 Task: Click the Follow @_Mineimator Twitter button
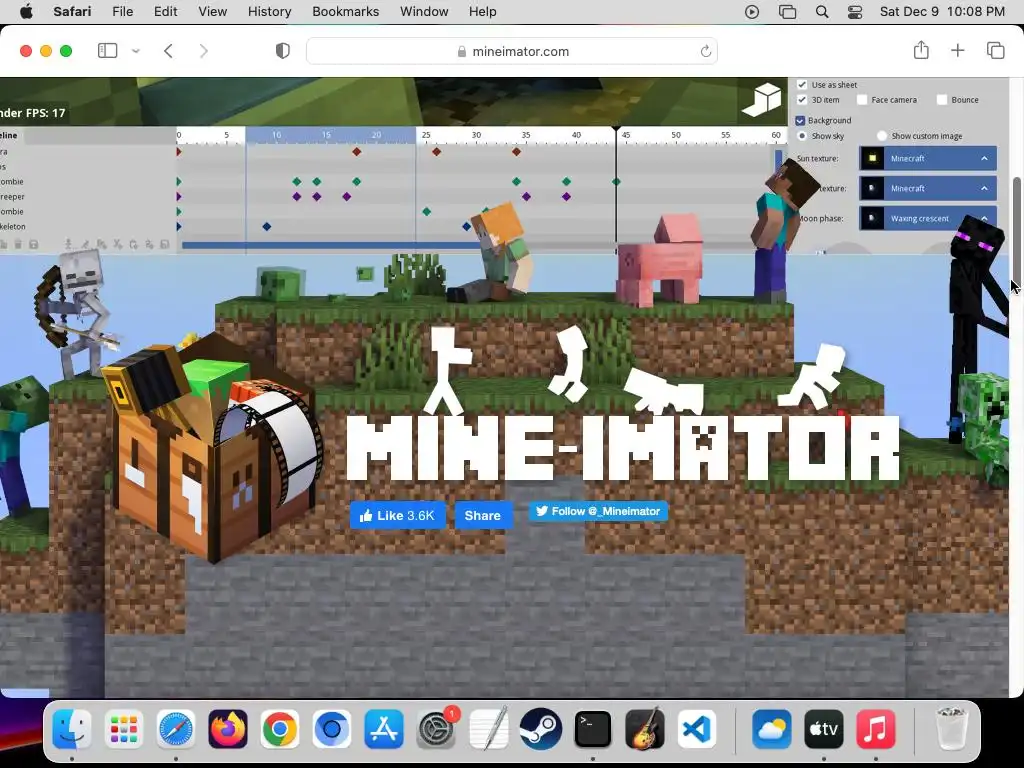[x=598, y=511]
